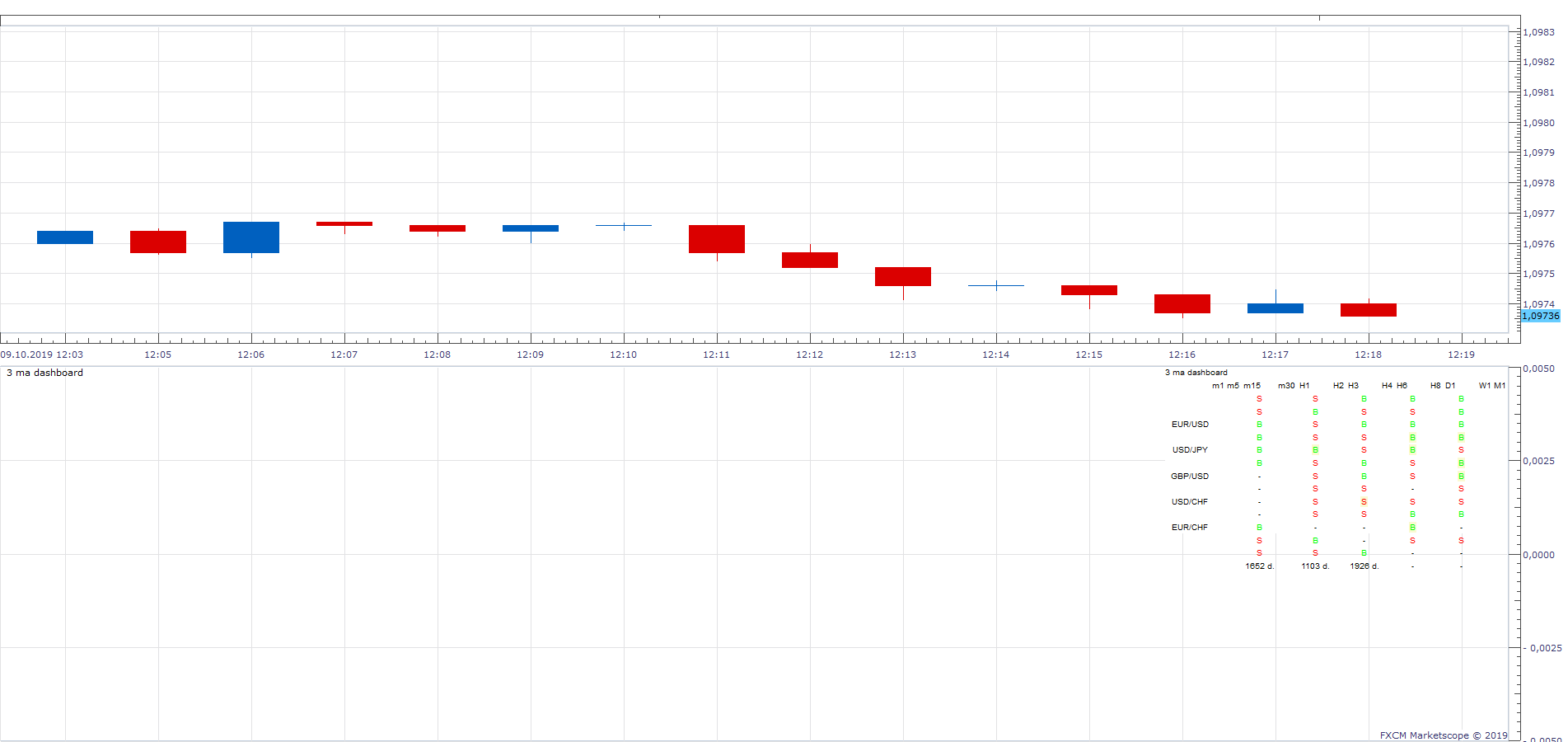Click the 'H4 H6' timeframe header
Viewport: 1568px width, 742px height.
pos(1394,386)
